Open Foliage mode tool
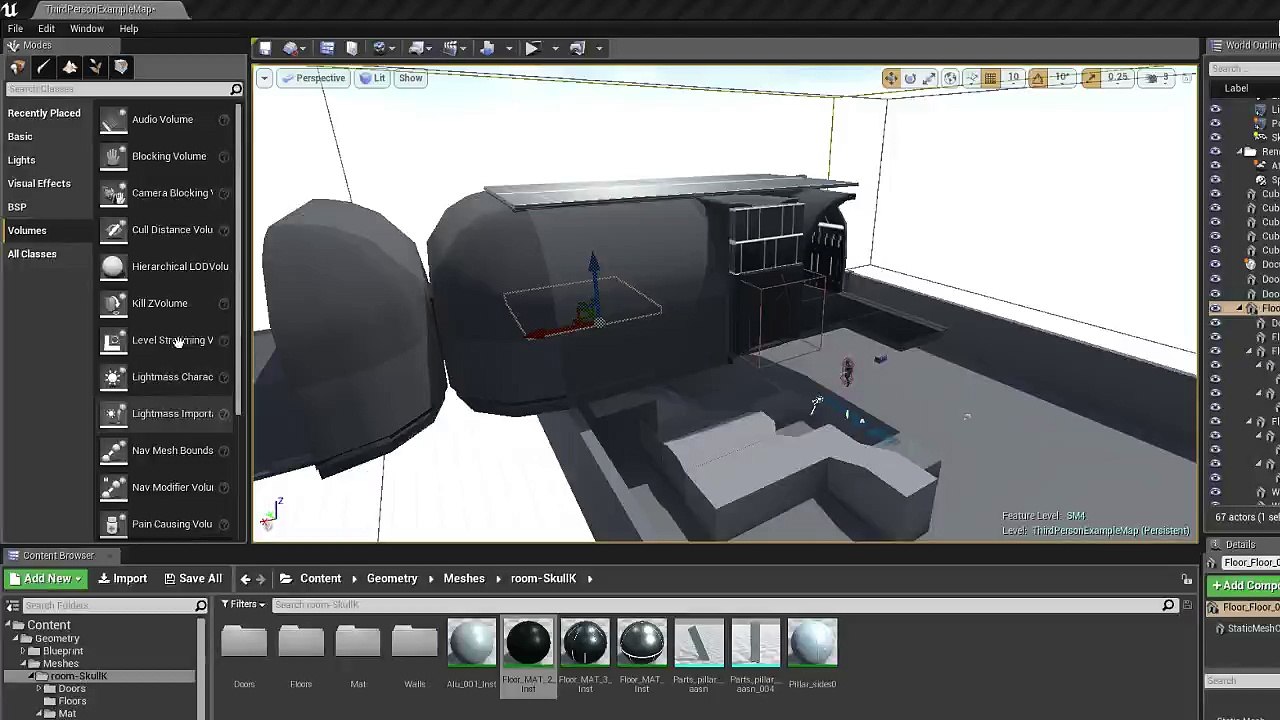1280x720 pixels. point(95,67)
